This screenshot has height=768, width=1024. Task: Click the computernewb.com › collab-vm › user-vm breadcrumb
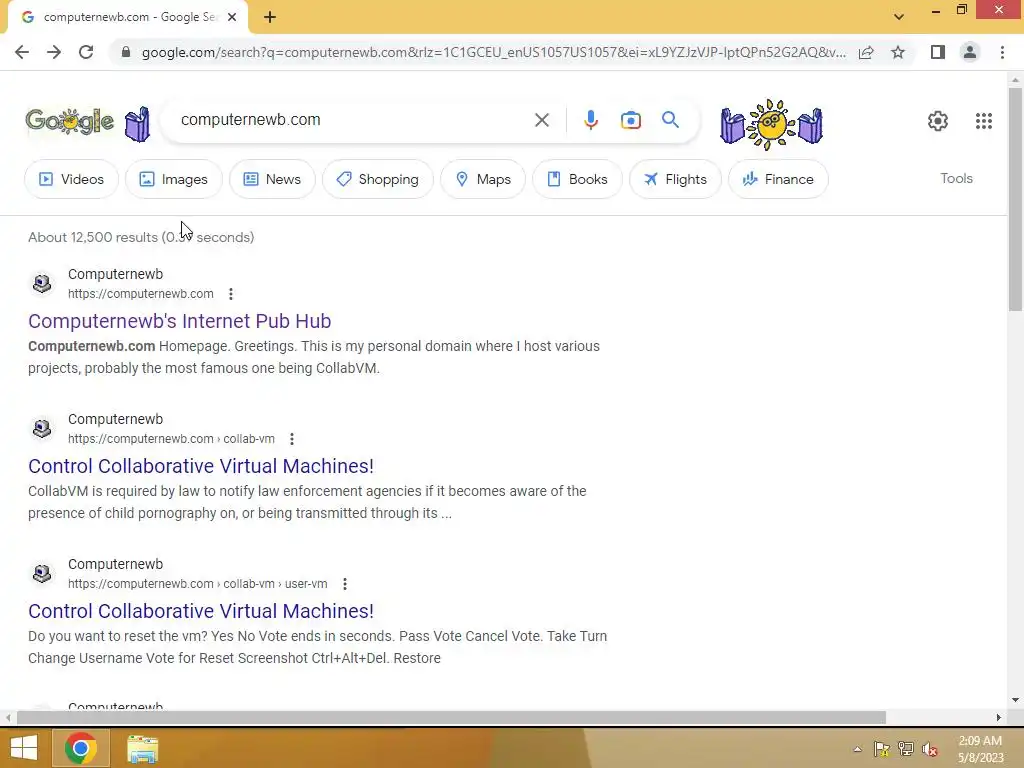click(x=198, y=584)
